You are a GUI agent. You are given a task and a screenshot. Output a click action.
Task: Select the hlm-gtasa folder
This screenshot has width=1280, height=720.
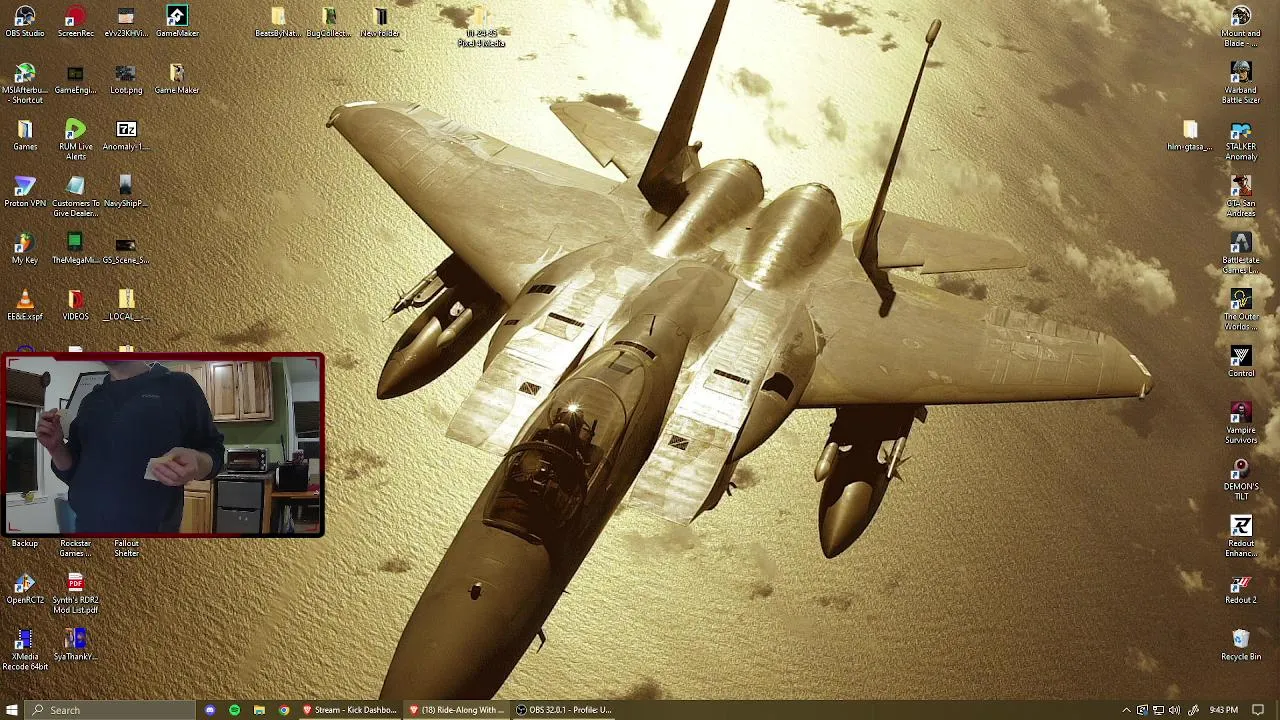[1190, 135]
